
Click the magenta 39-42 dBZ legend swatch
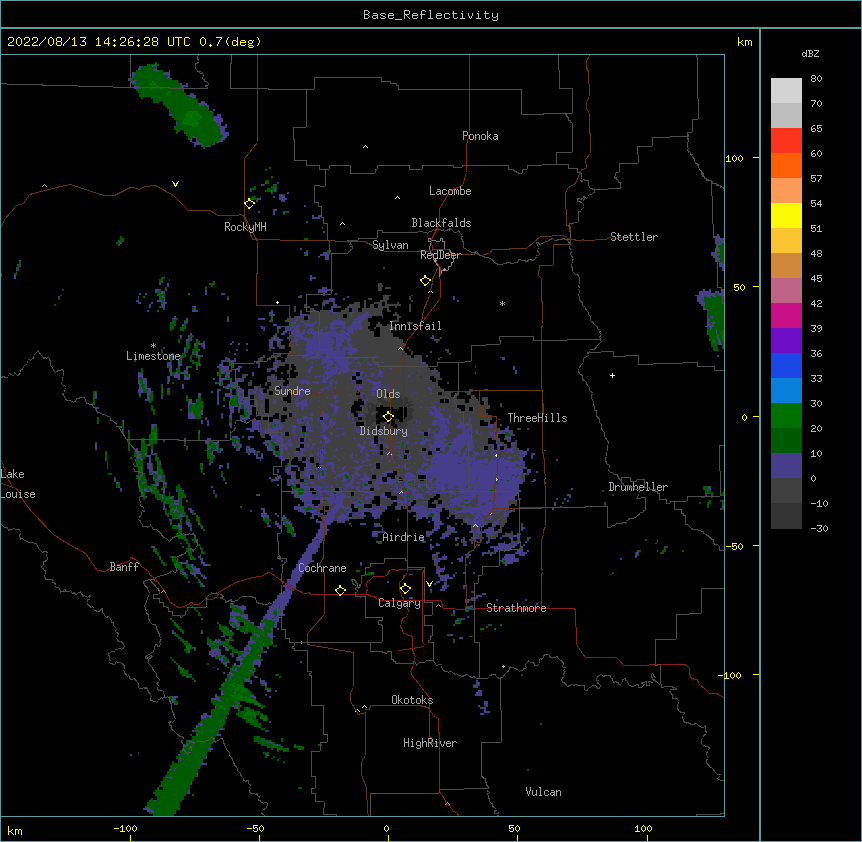click(786, 315)
